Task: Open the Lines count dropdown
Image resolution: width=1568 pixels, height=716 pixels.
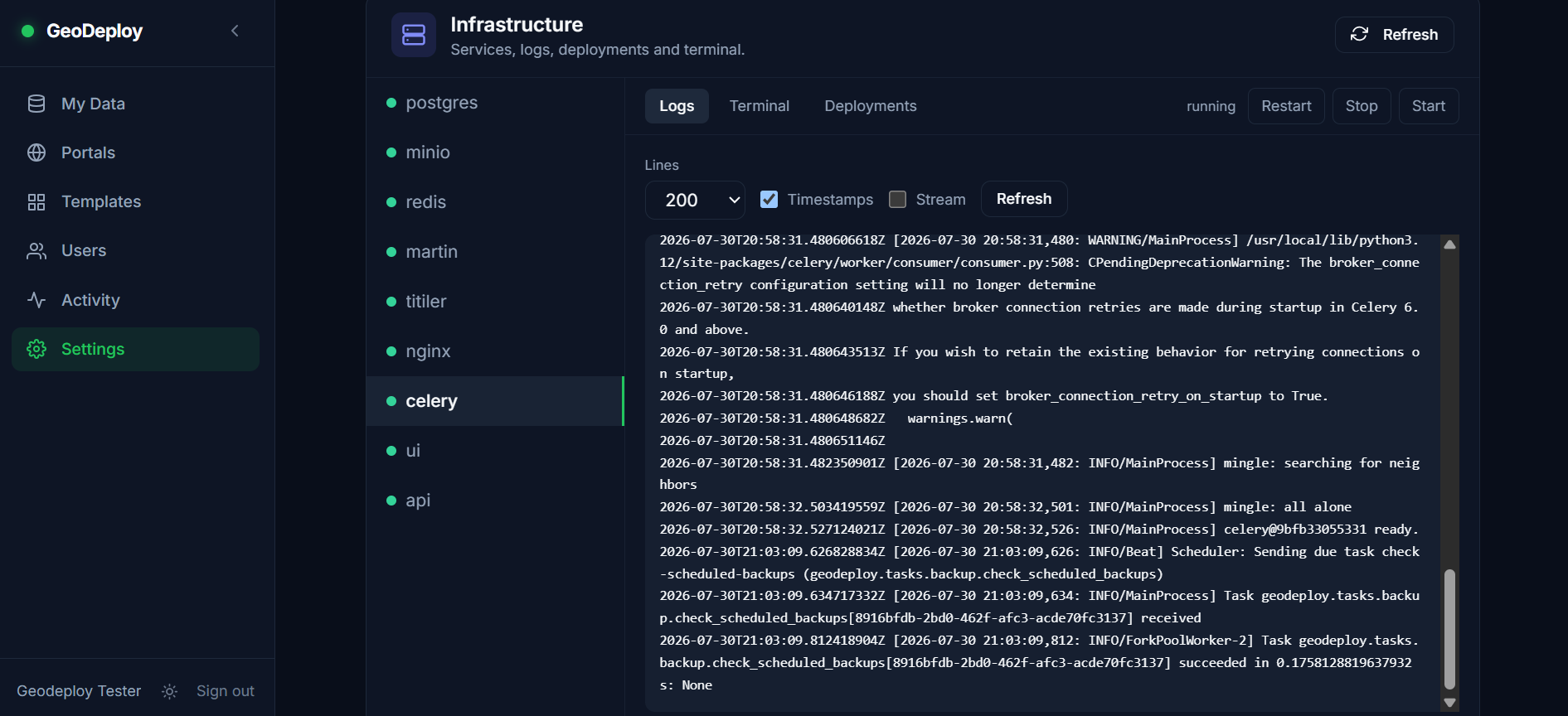Action: (x=695, y=200)
